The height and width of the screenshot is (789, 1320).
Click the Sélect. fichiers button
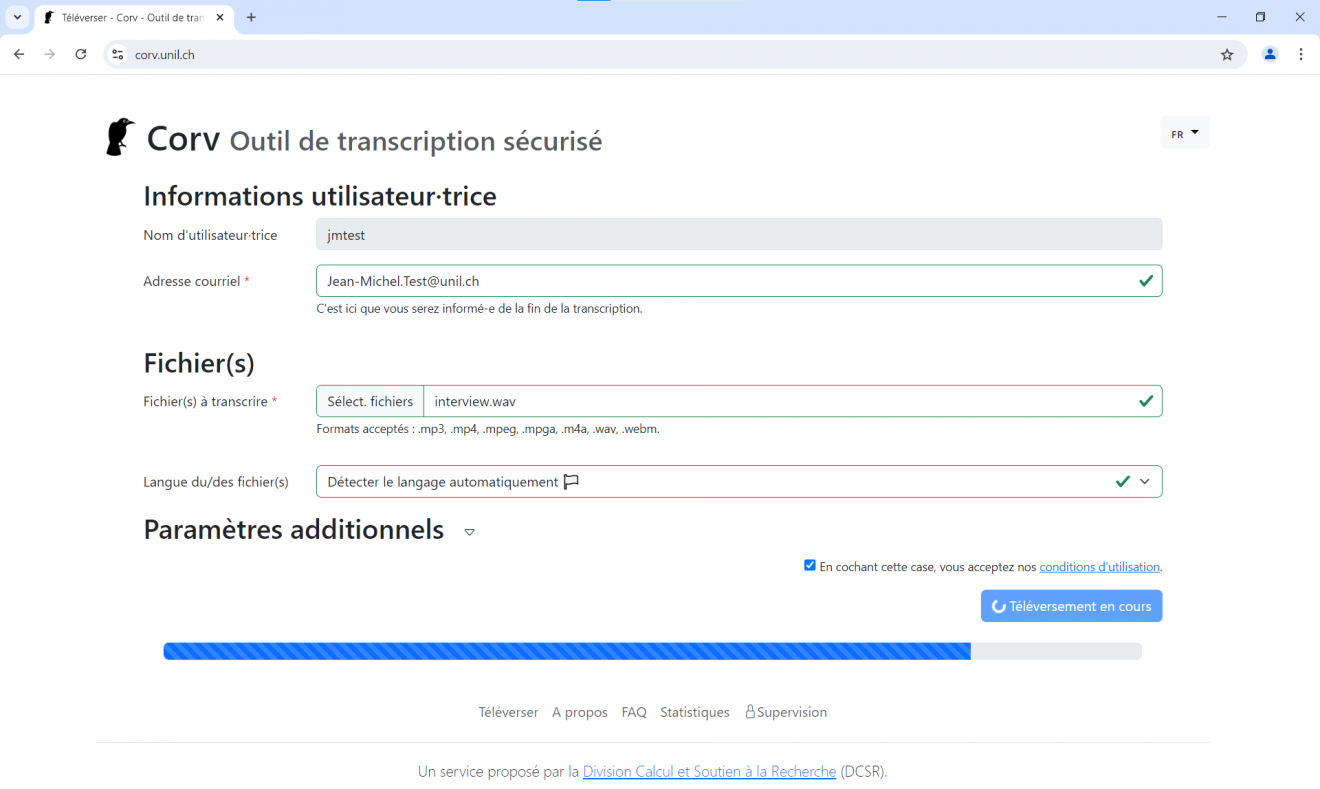click(x=369, y=400)
